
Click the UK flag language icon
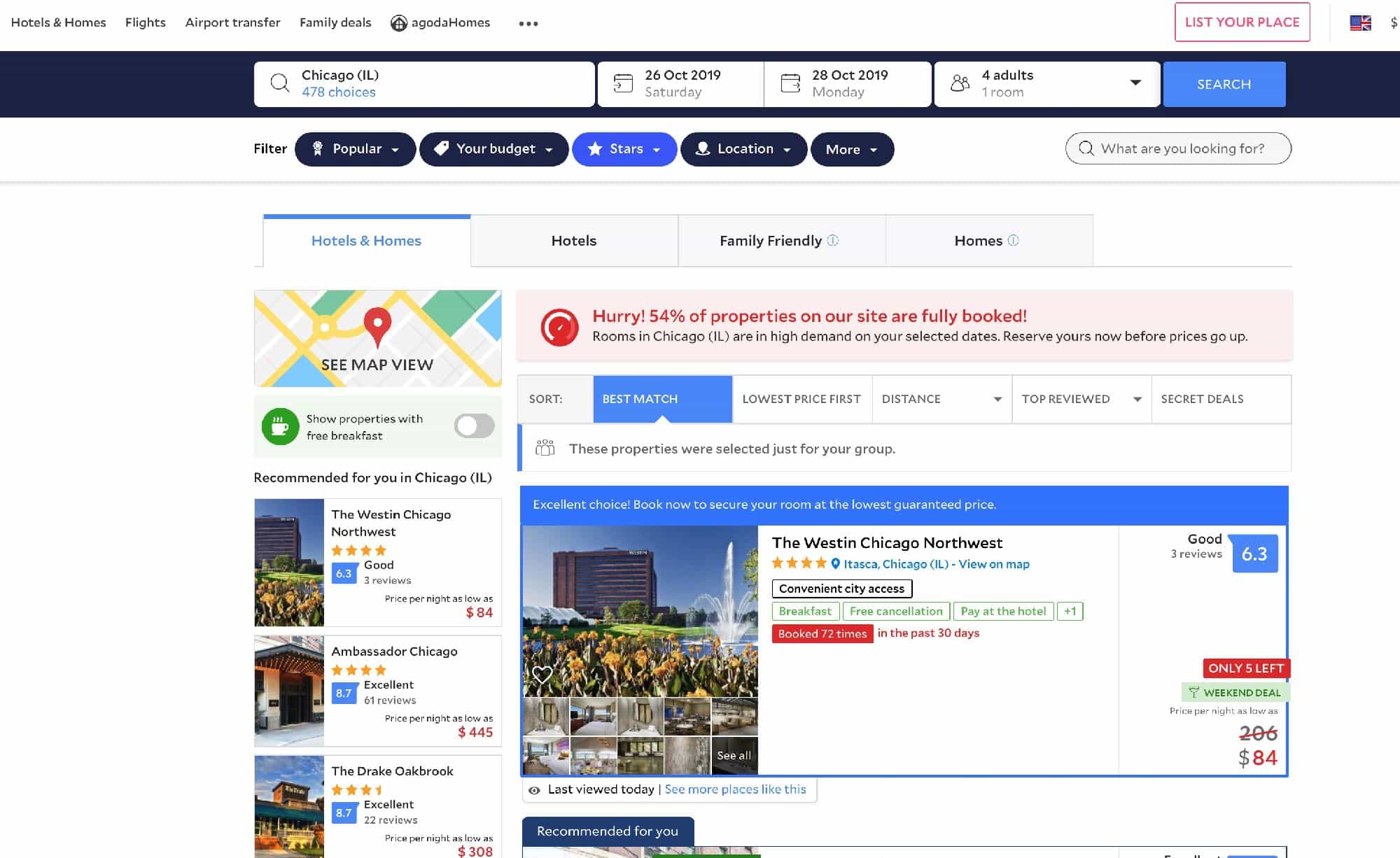pyautogui.click(x=1360, y=23)
